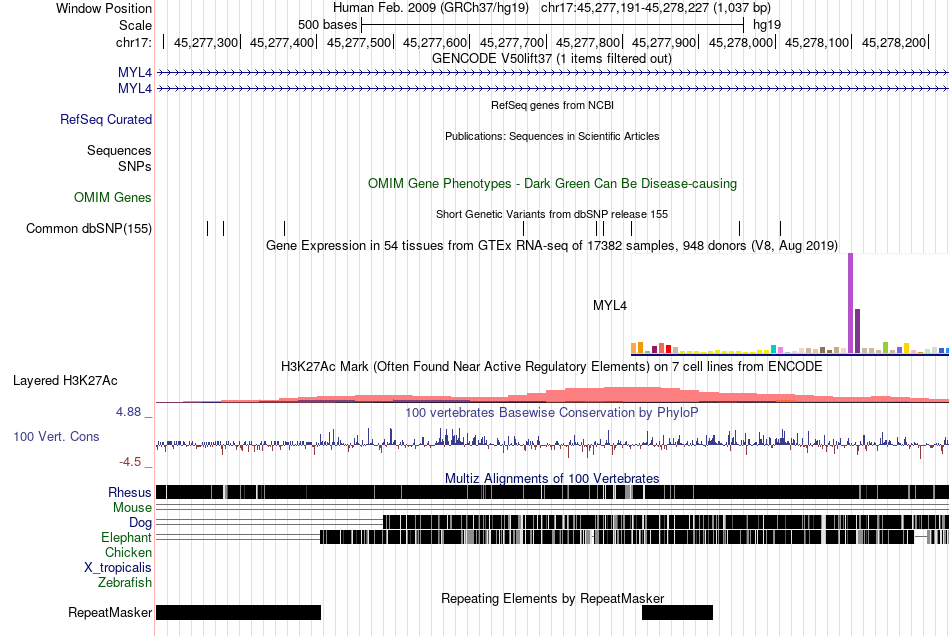
Task: Click Publications: Sequences in Scientific Articles title
Action: point(552,136)
